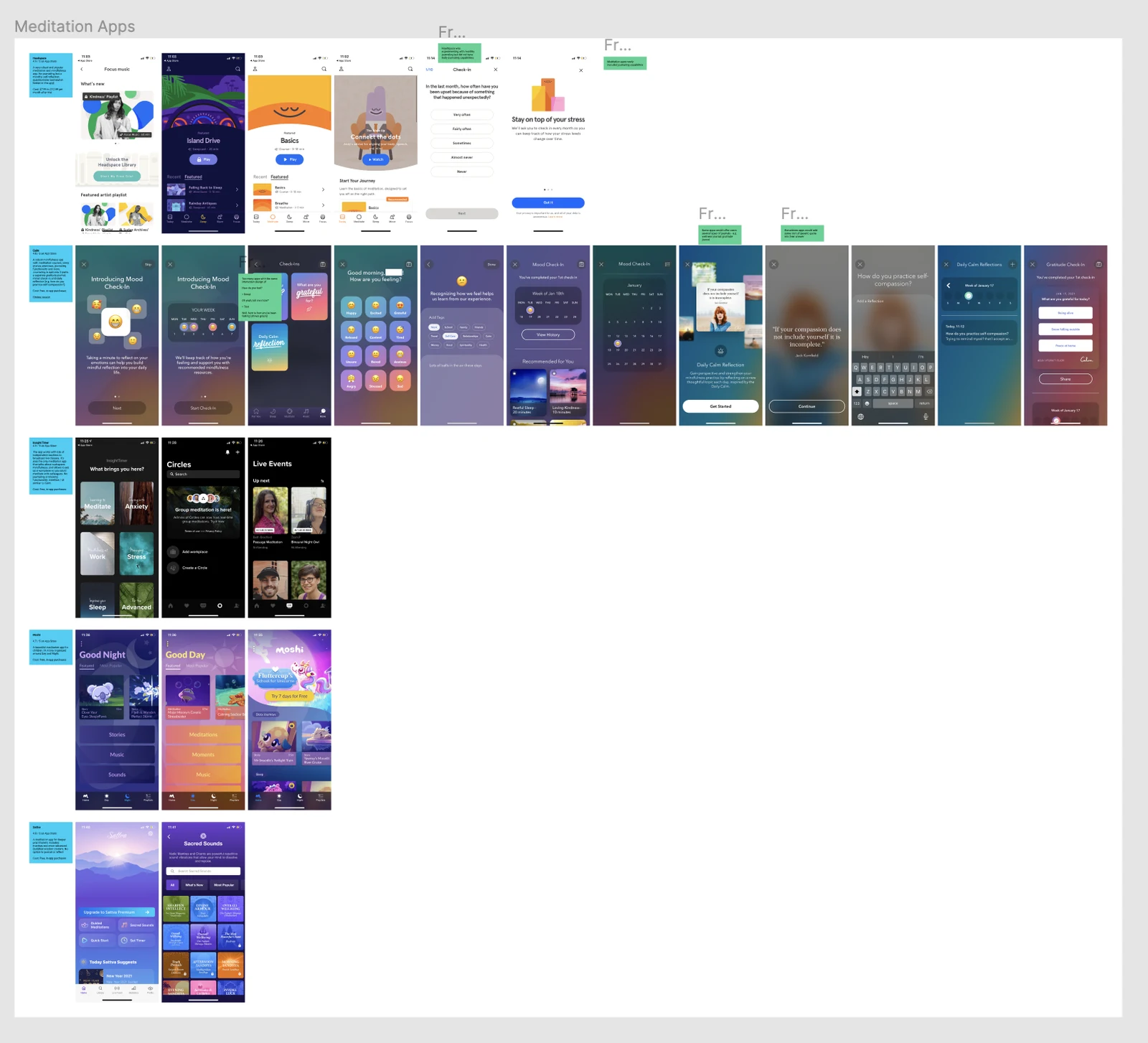Open the Anxiety tile on Insight Timer screen

coord(136,502)
